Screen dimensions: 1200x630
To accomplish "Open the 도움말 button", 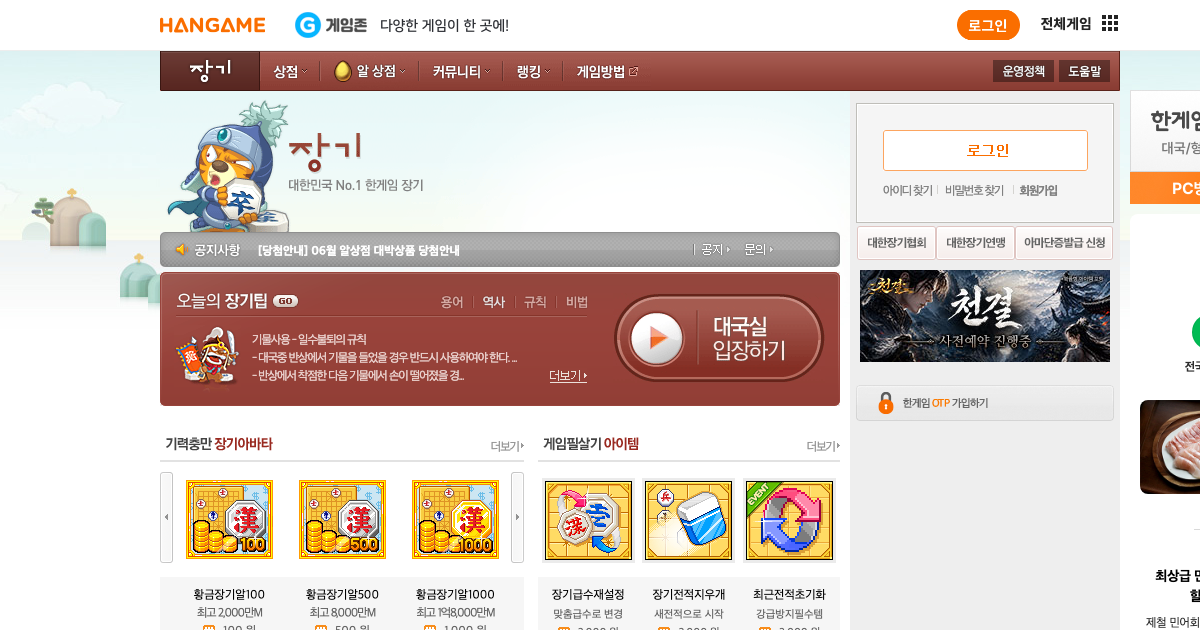I will pyautogui.click(x=1084, y=71).
